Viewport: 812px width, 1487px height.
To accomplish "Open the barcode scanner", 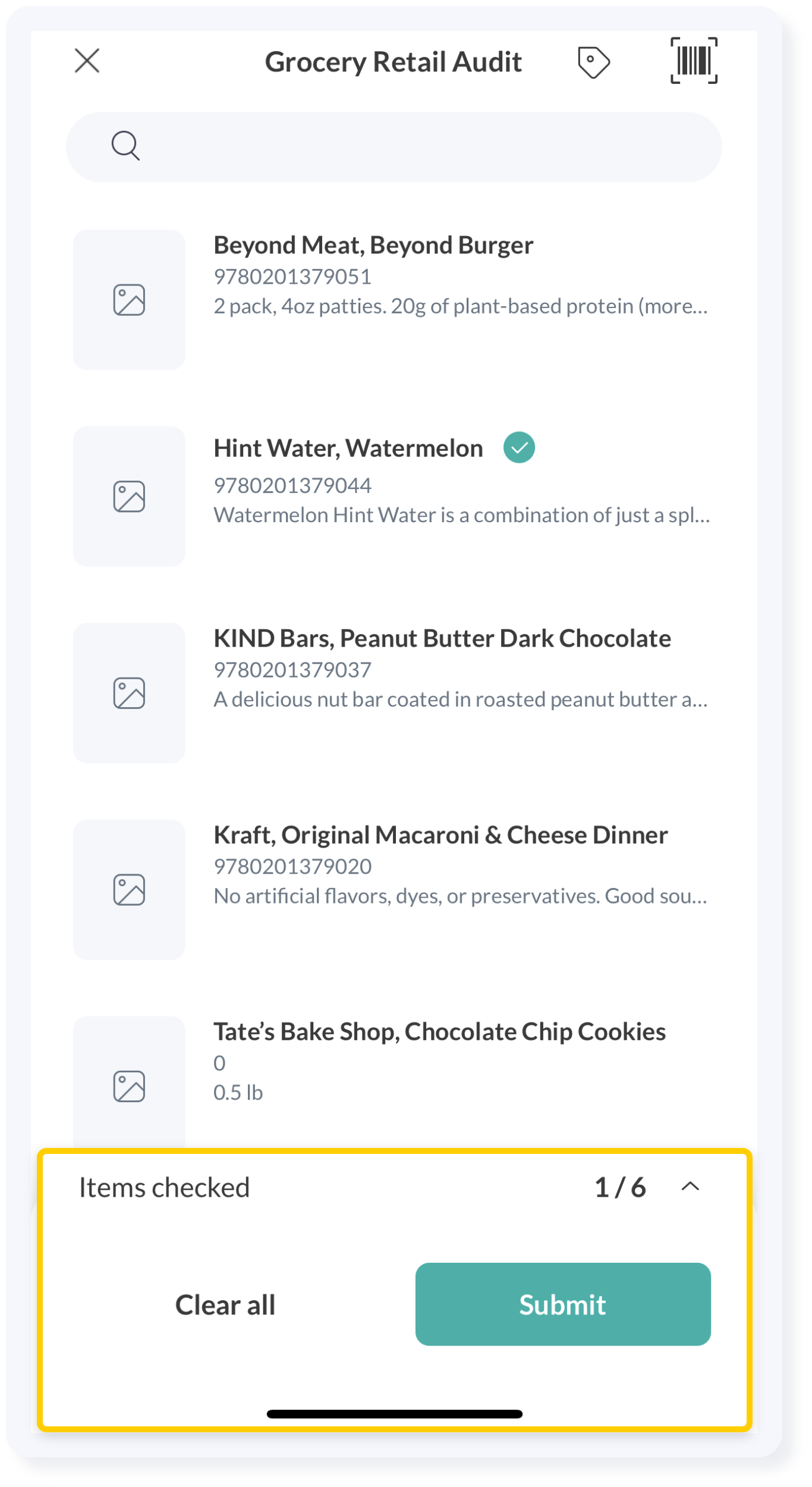I will point(694,61).
